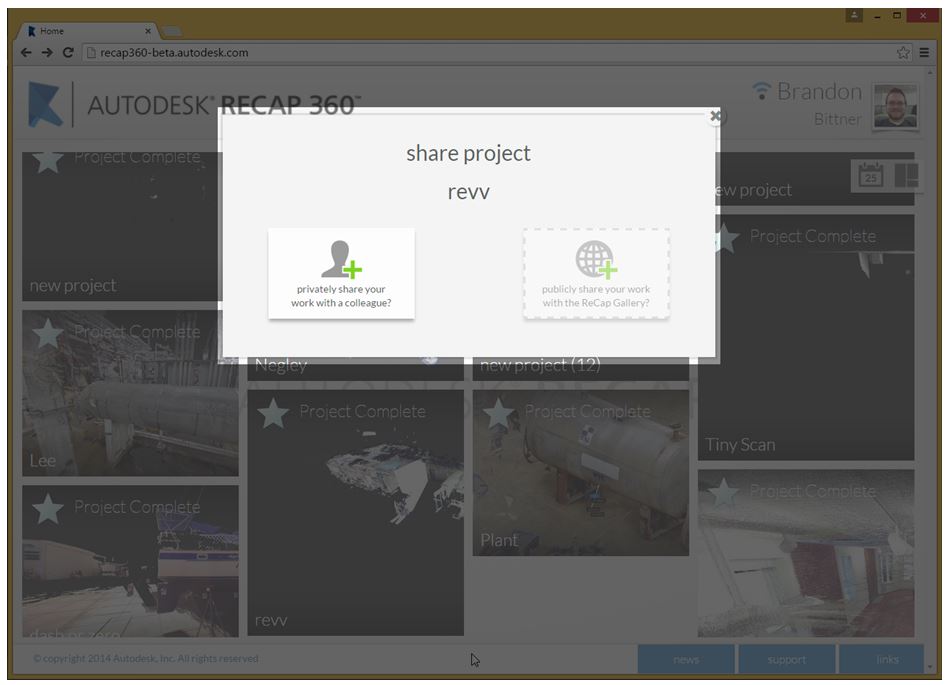Viewport: 948px width, 685px height.
Task: Open the Plant project thumbnail
Action: point(580,473)
